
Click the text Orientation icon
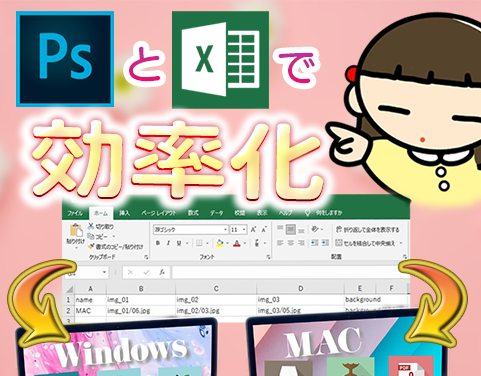(315, 229)
